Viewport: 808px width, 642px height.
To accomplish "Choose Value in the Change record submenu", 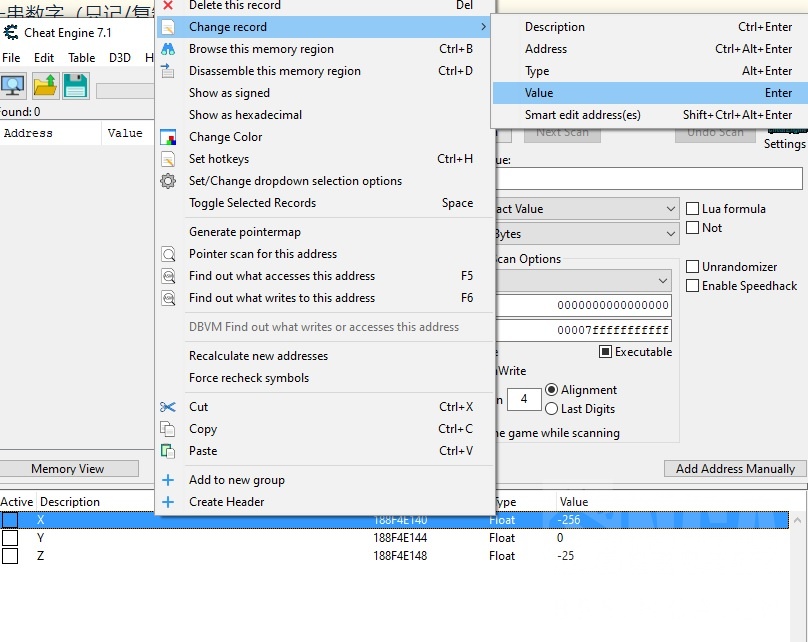I will [650, 93].
